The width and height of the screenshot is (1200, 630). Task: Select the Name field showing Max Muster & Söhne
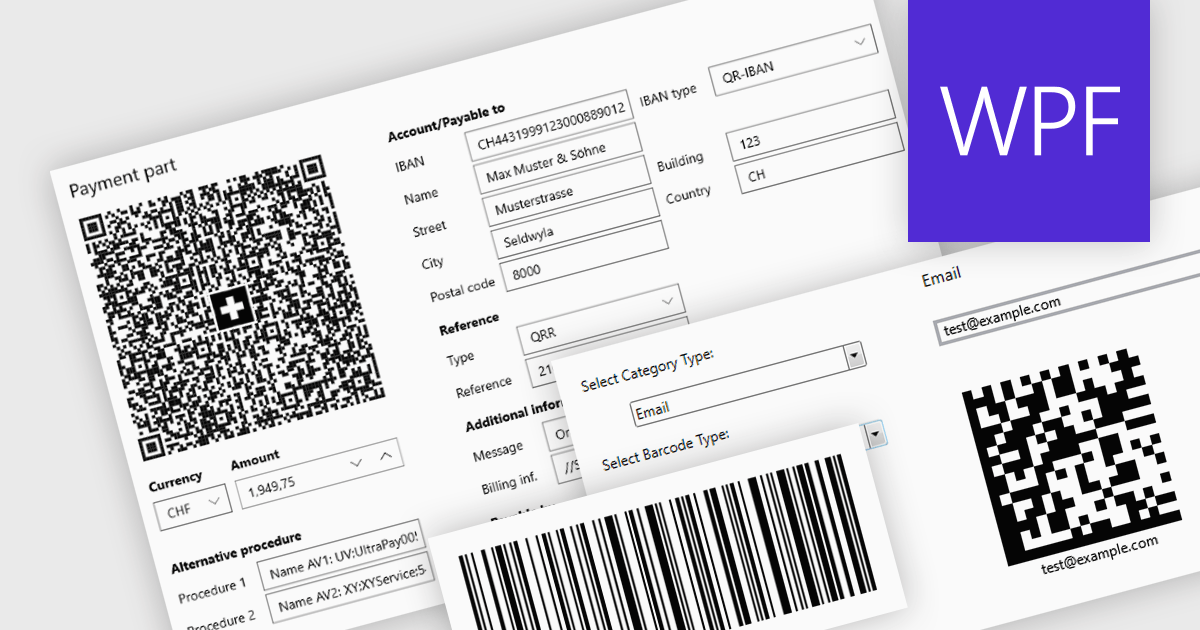click(560, 171)
